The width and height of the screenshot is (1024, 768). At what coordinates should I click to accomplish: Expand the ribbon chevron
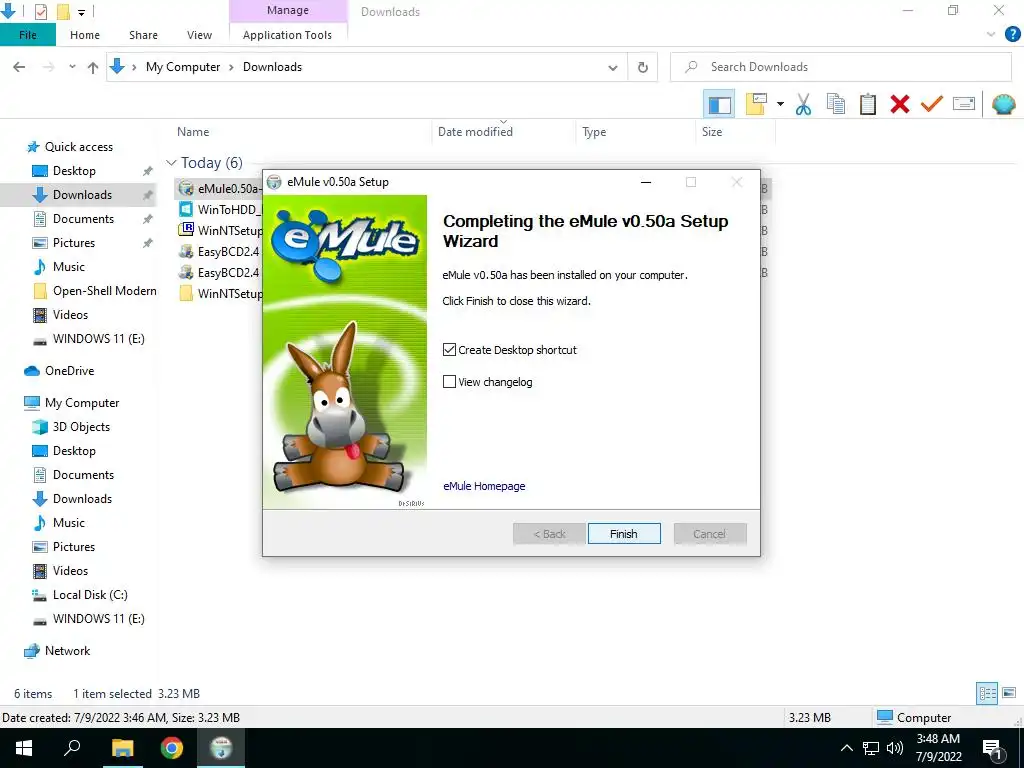pos(991,35)
